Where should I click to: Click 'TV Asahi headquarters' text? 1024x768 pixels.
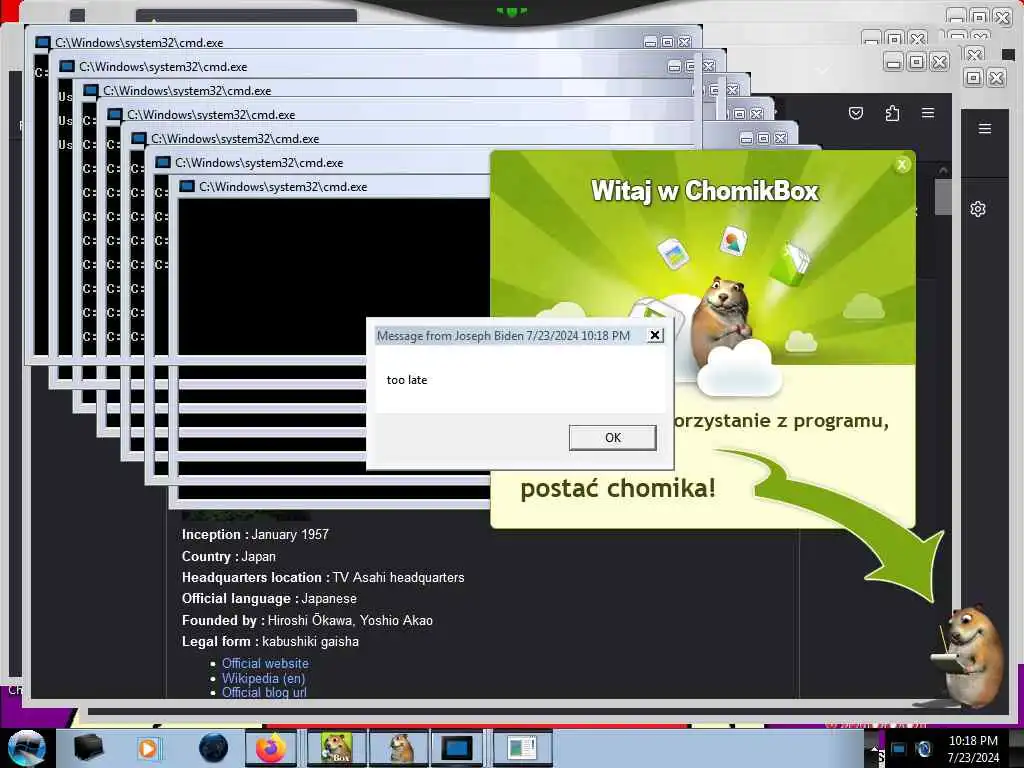pyautogui.click(x=398, y=577)
